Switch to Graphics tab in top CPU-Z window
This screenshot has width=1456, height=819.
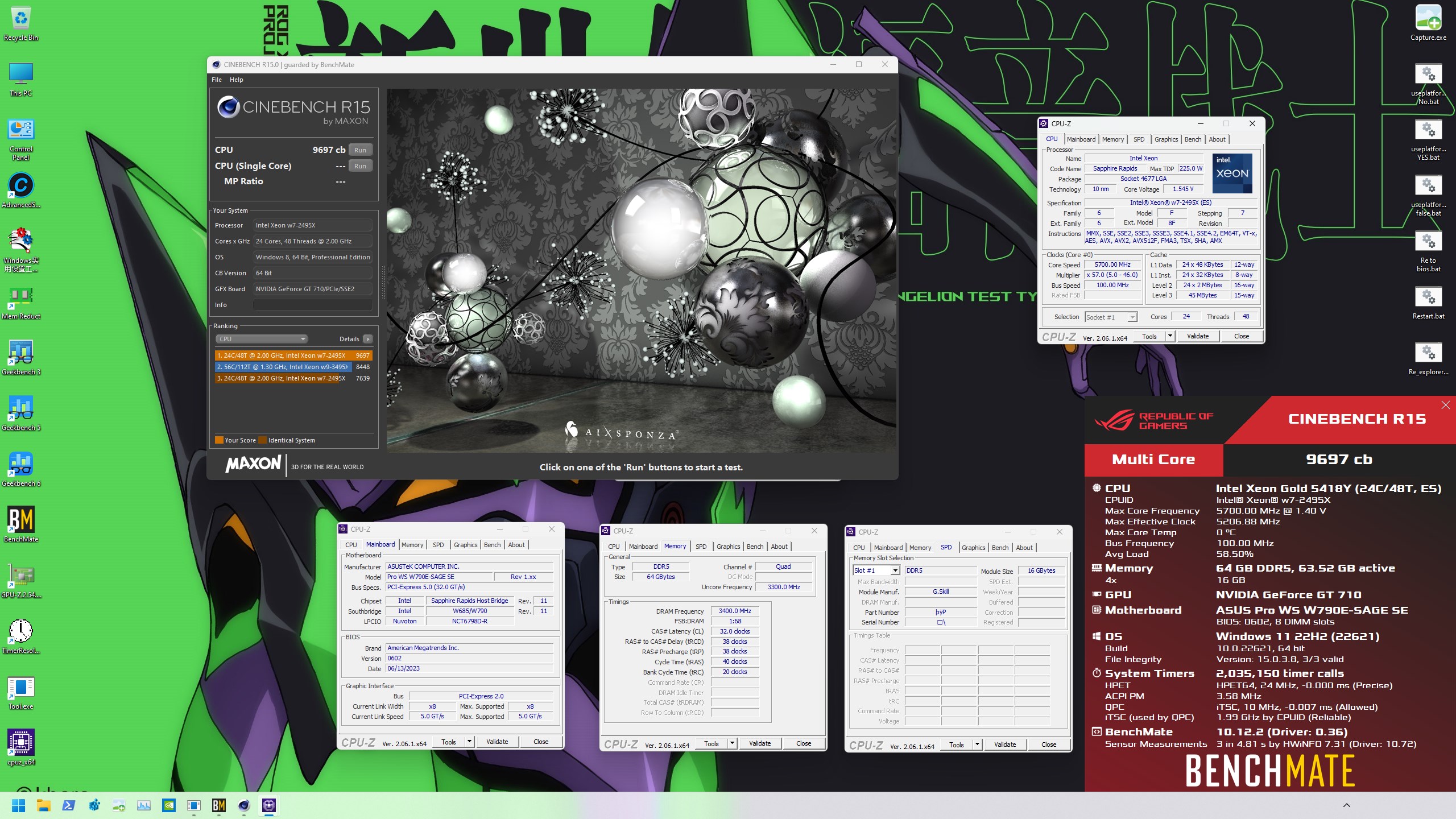coord(1166,139)
